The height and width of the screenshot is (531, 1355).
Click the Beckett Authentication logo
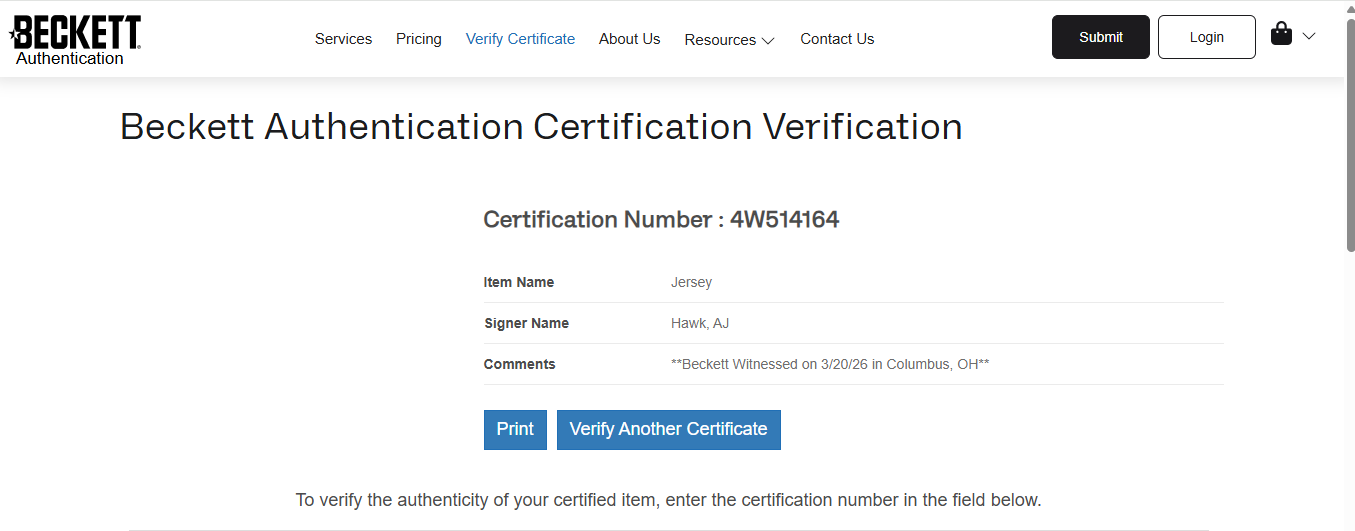click(x=75, y=40)
